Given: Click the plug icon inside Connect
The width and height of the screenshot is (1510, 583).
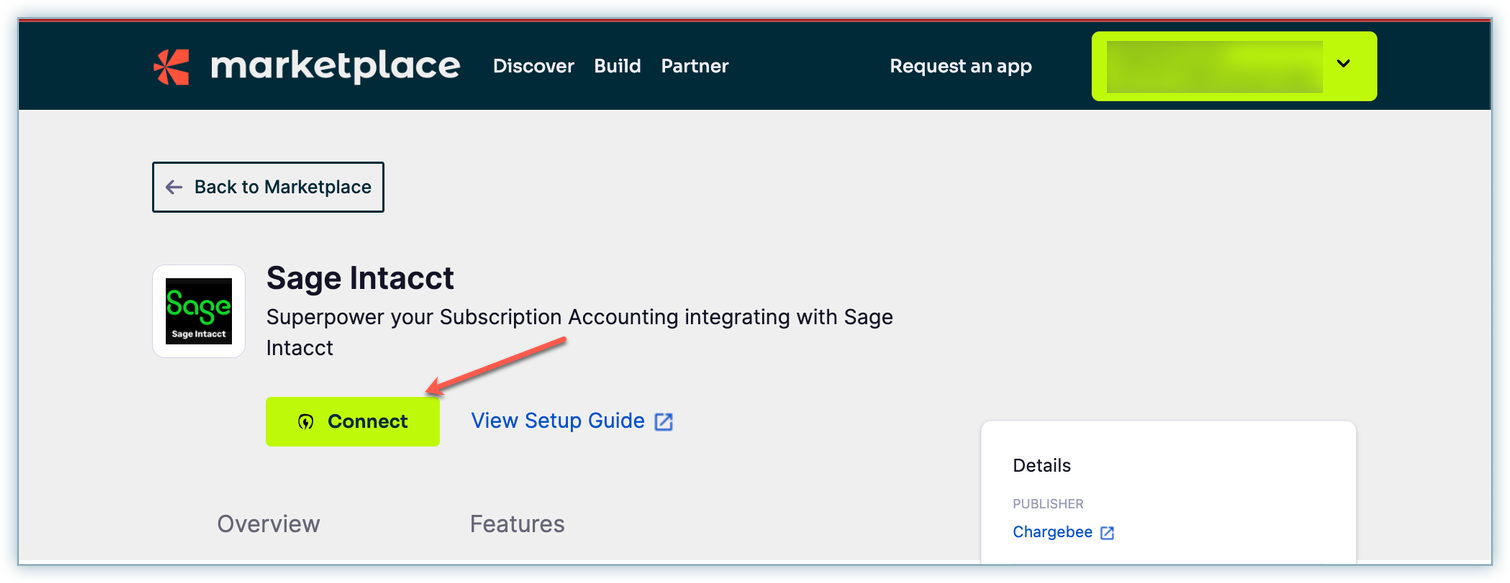Looking at the screenshot, I should click(306, 422).
